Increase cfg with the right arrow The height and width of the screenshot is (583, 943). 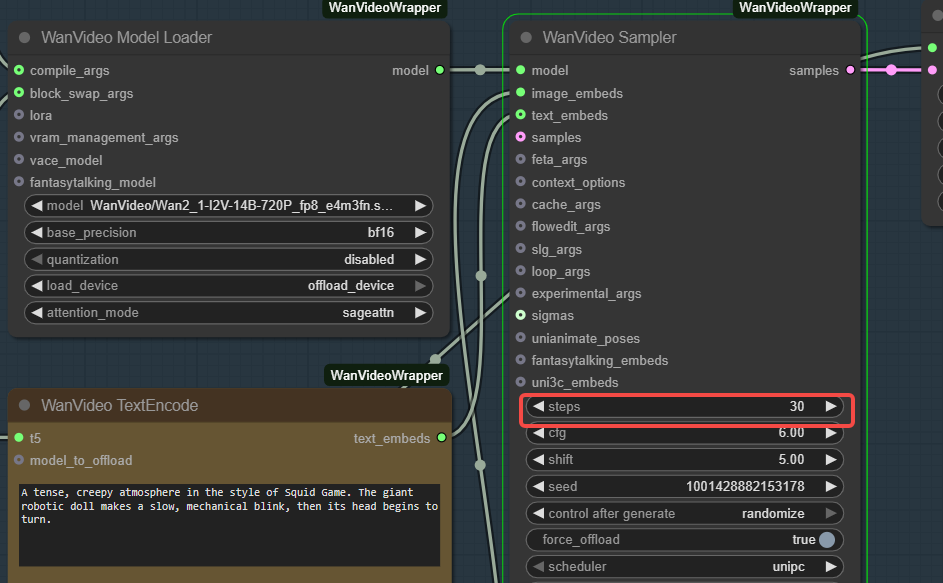(831, 433)
